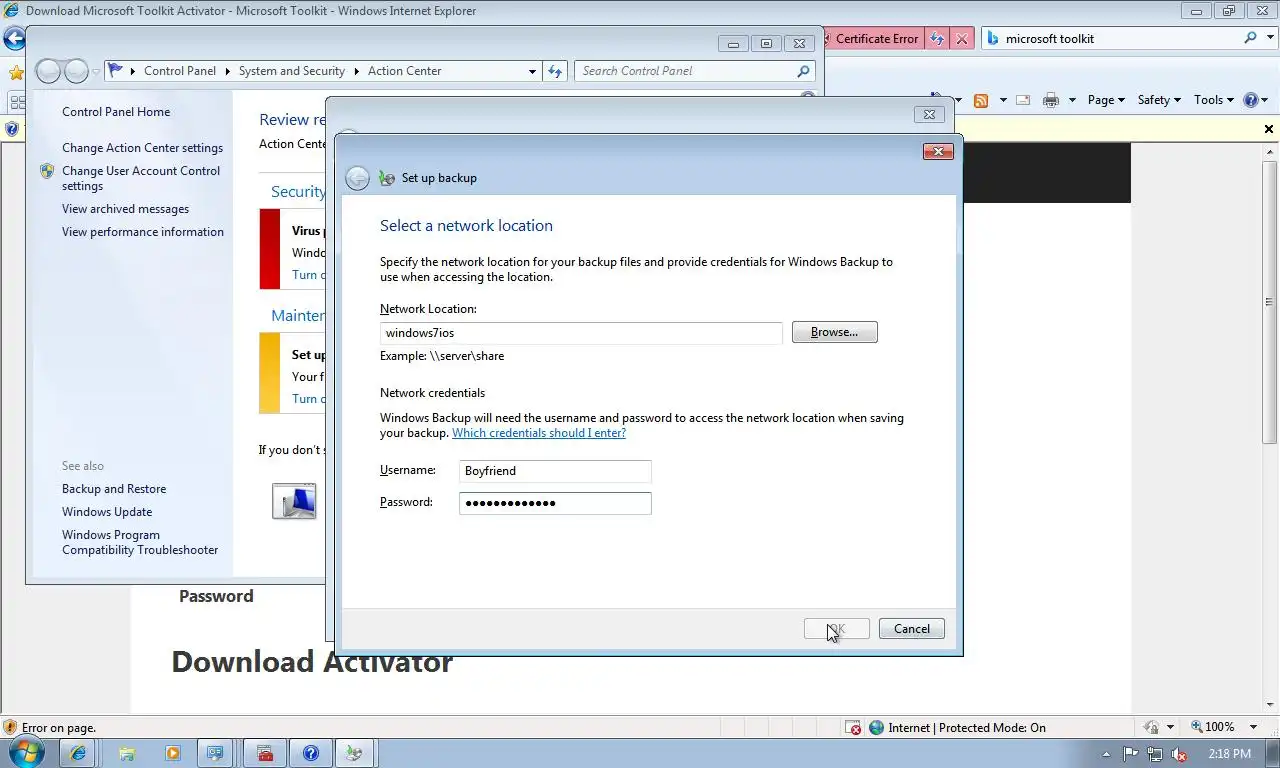Open the network tray icon
This screenshot has height=768, width=1280.
point(1155,754)
